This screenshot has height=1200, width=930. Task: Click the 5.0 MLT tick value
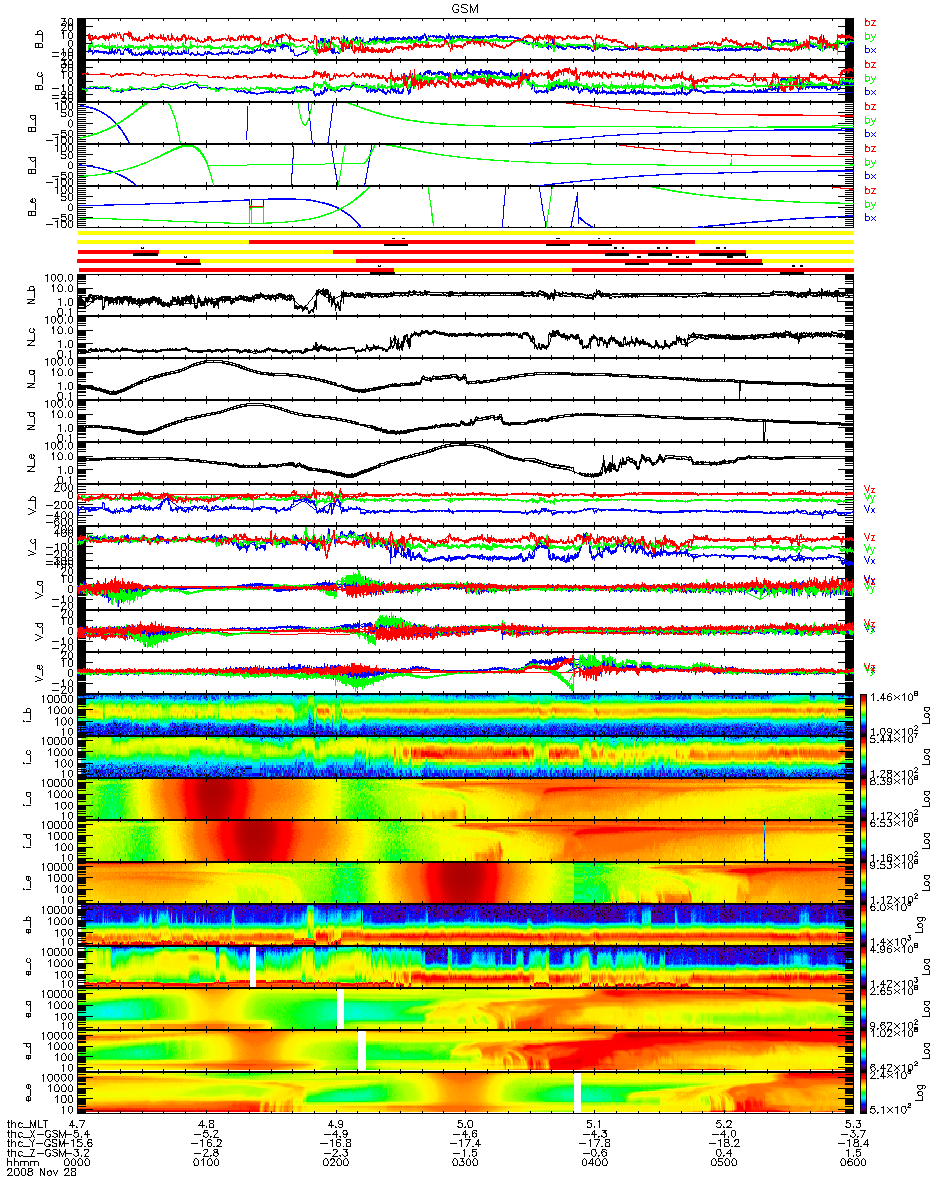(x=465, y=1124)
